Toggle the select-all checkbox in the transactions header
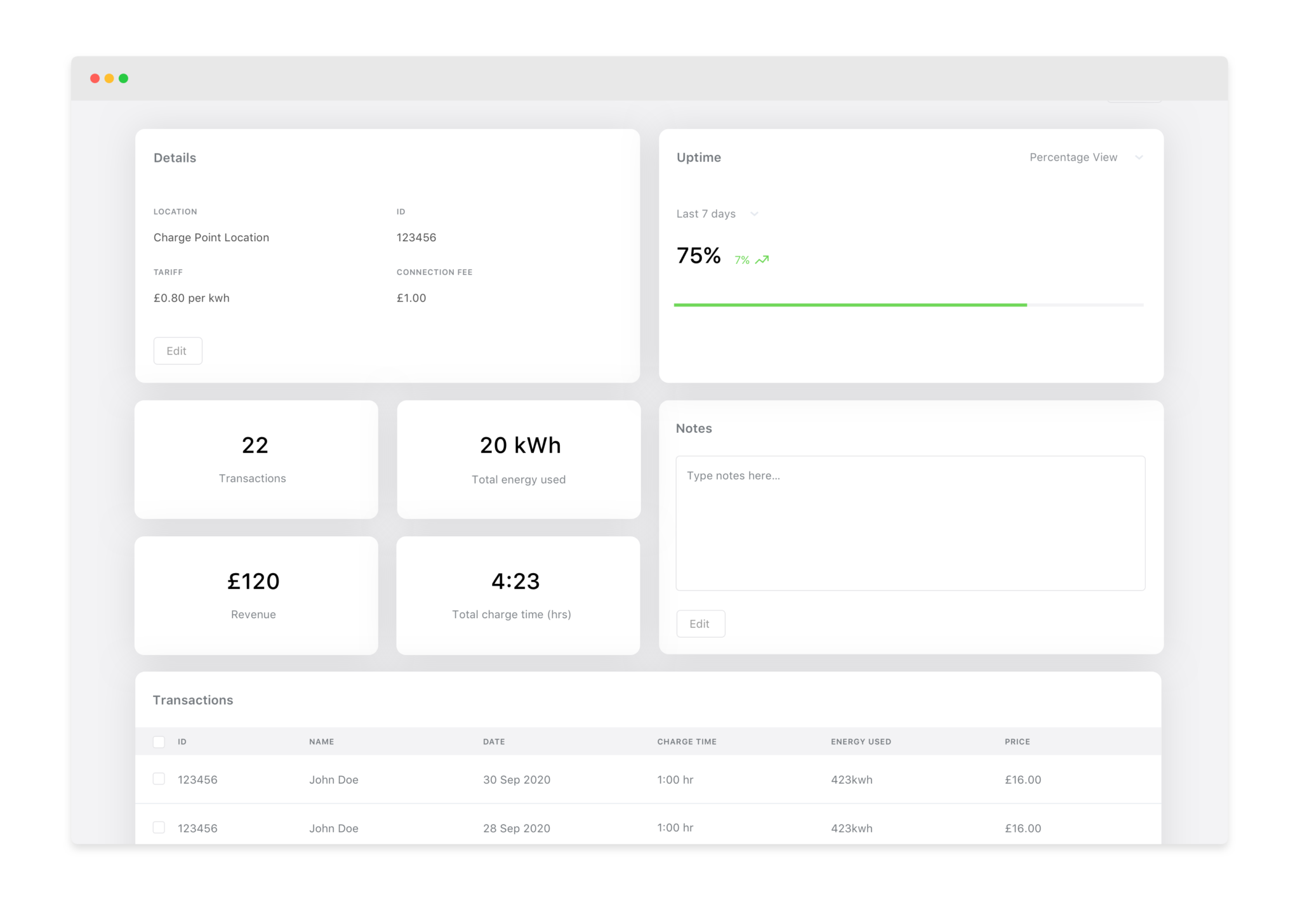Screen dimensions: 1300x924 pos(159,741)
